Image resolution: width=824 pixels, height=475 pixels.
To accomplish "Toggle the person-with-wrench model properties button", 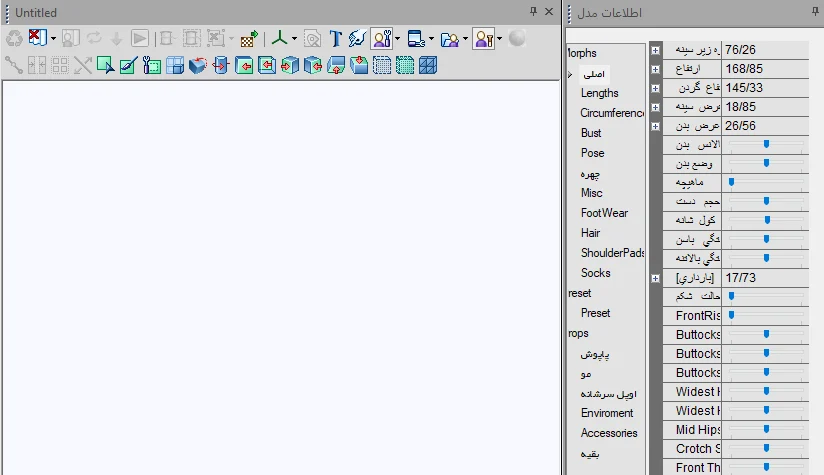I will pos(382,38).
